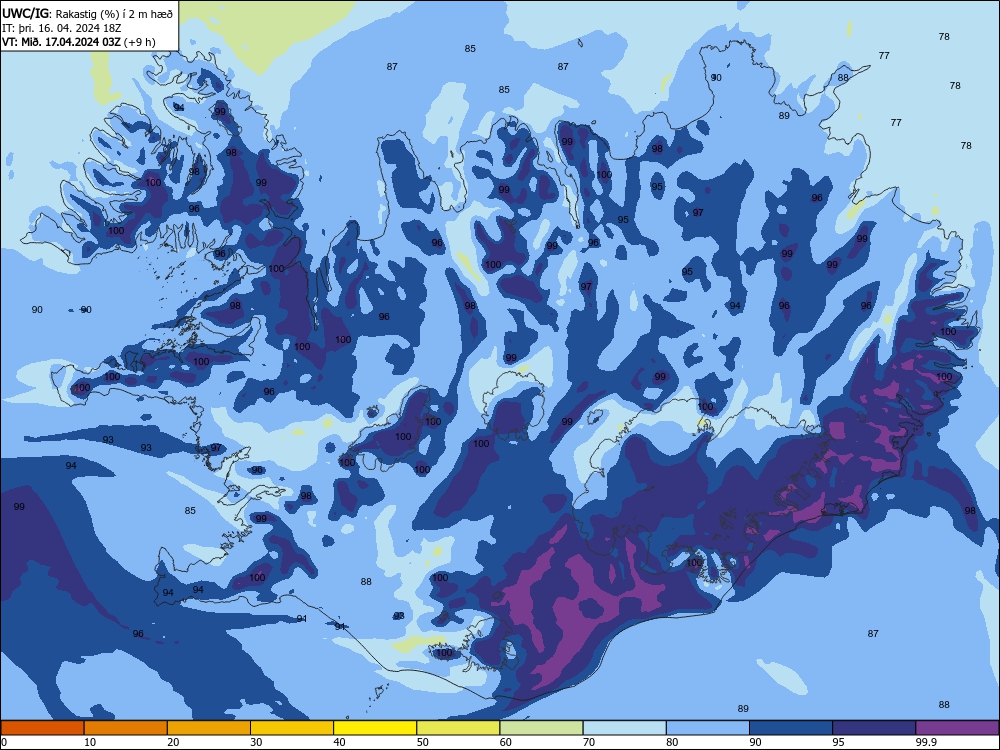Select the title "UWC/IG: Rakastig (%) í 2 m hæð"
1000x750 pixels.
coord(87,13)
